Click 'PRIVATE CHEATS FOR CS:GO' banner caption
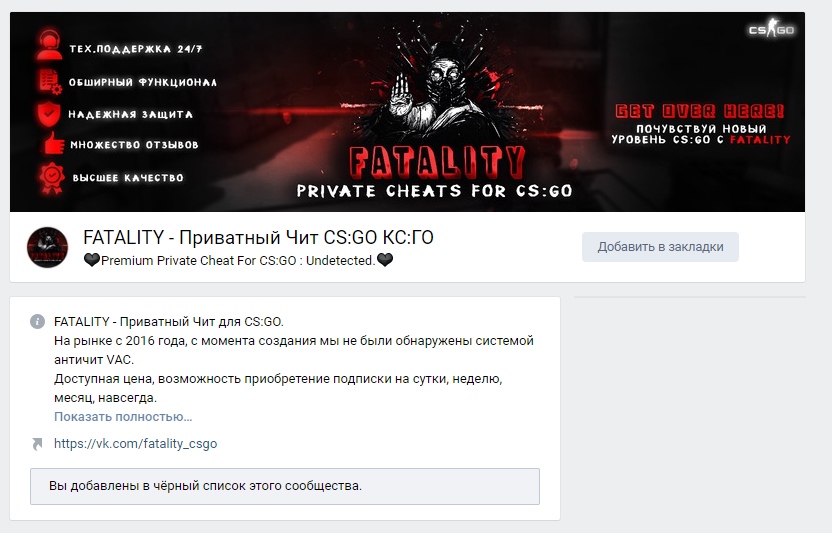Screen dimensions: 832x533 pyautogui.click(x=435, y=191)
